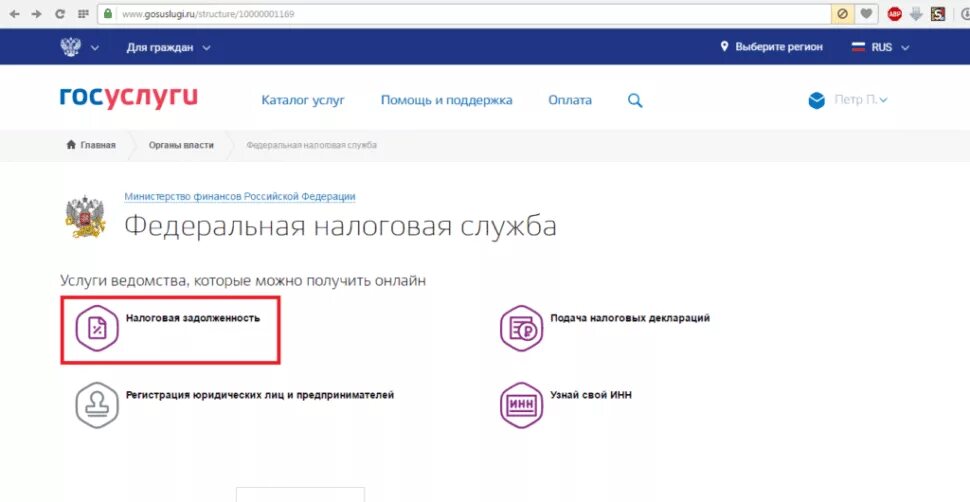The image size is (970, 502).
Task: Click Федеральная налоговая служба breadcrumb text
Action: 311,145
